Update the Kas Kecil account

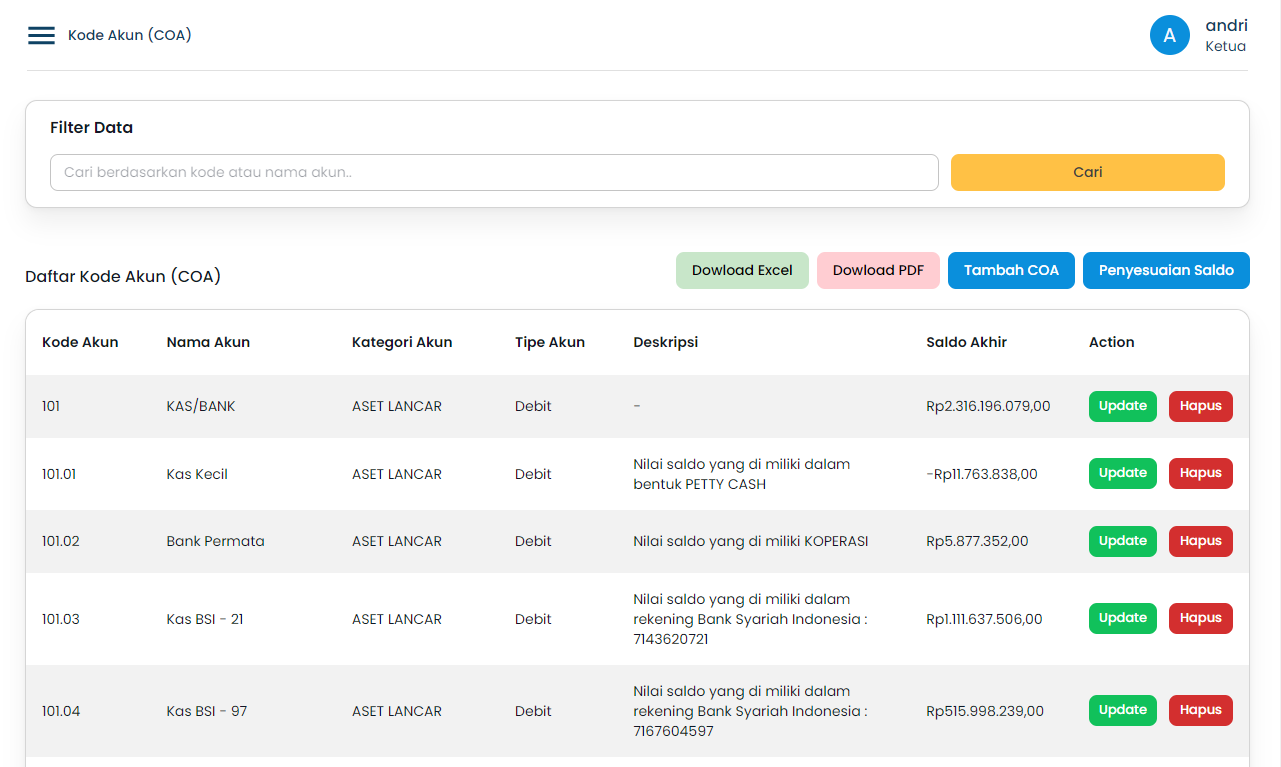tap(1122, 473)
